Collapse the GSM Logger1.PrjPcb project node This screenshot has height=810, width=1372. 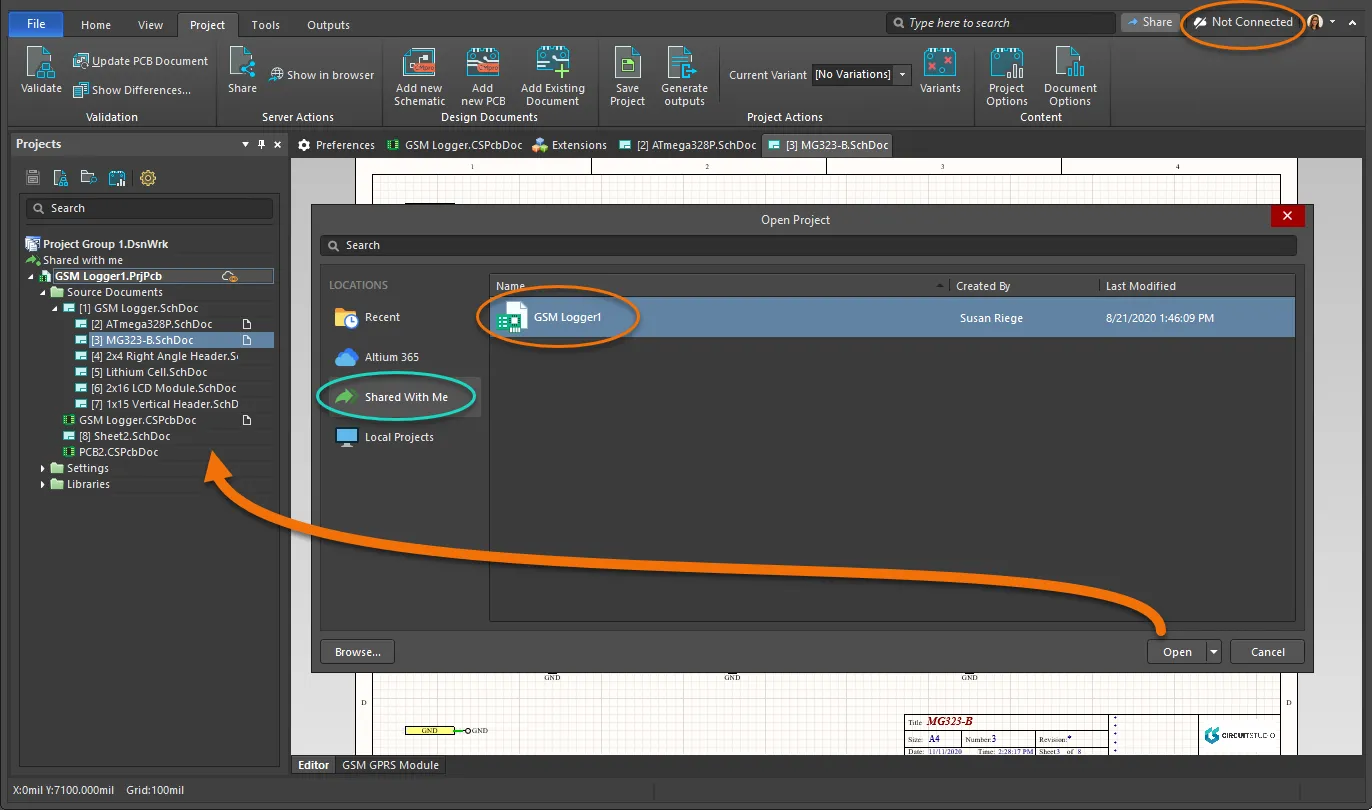pyautogui.click(x=30, y=276)
